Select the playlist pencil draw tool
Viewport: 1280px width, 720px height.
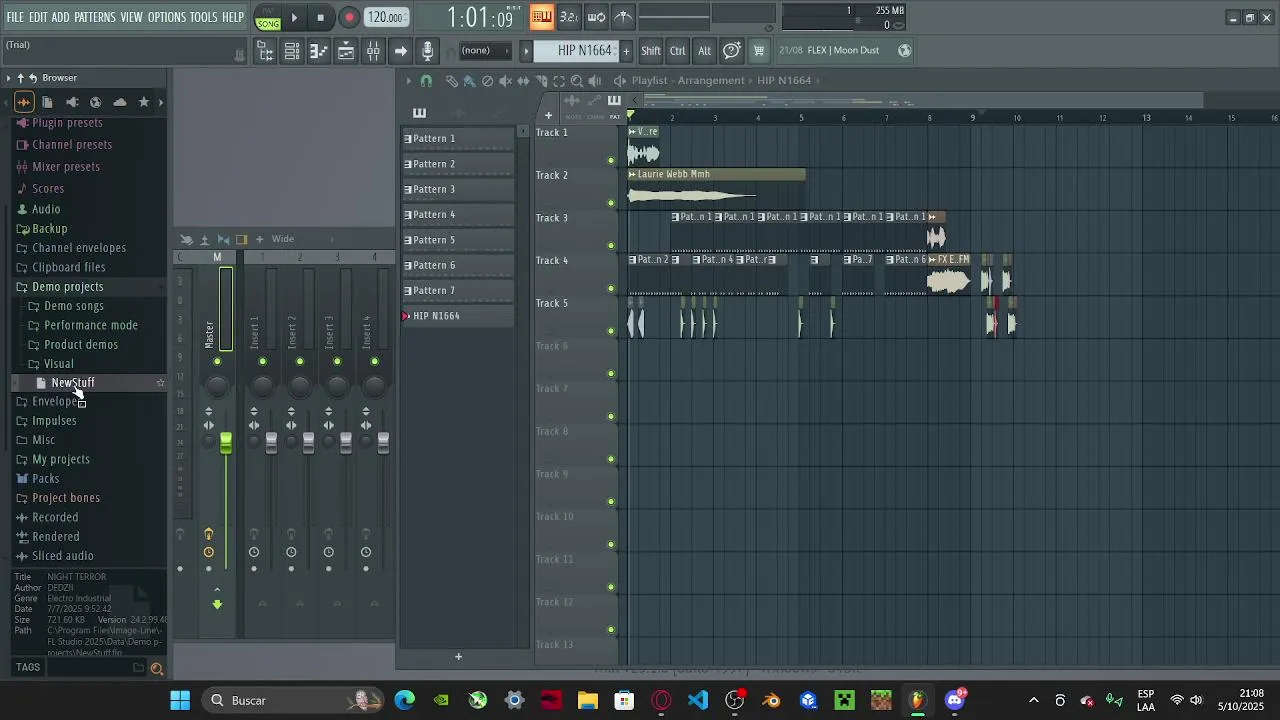451,81
